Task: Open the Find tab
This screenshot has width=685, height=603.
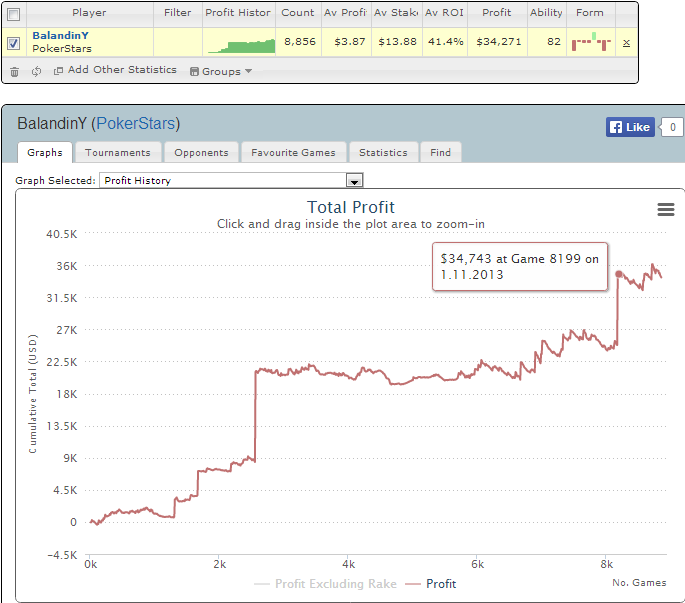Action: tap(440, 152)
